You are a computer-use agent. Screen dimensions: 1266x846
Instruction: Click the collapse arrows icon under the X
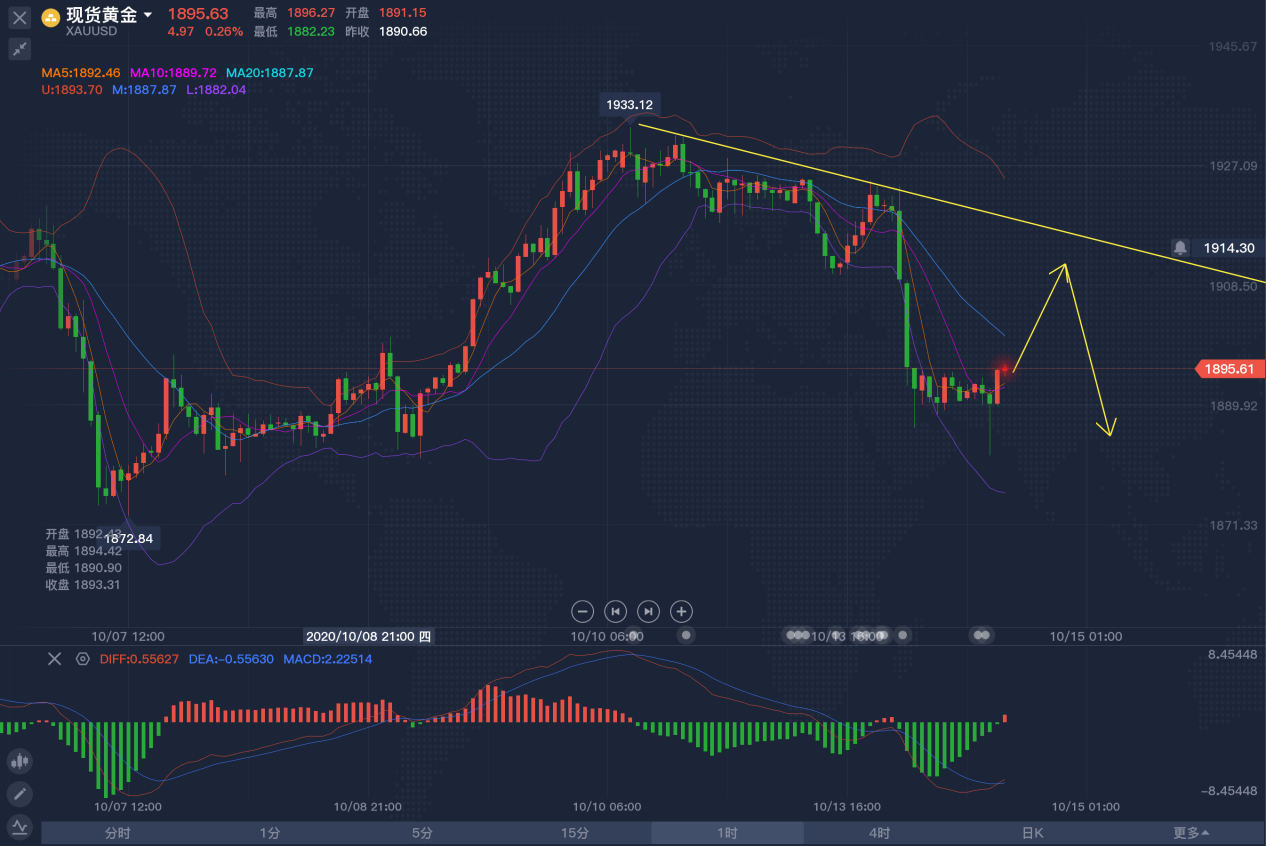pyautogui.click(x=20, y=48)
